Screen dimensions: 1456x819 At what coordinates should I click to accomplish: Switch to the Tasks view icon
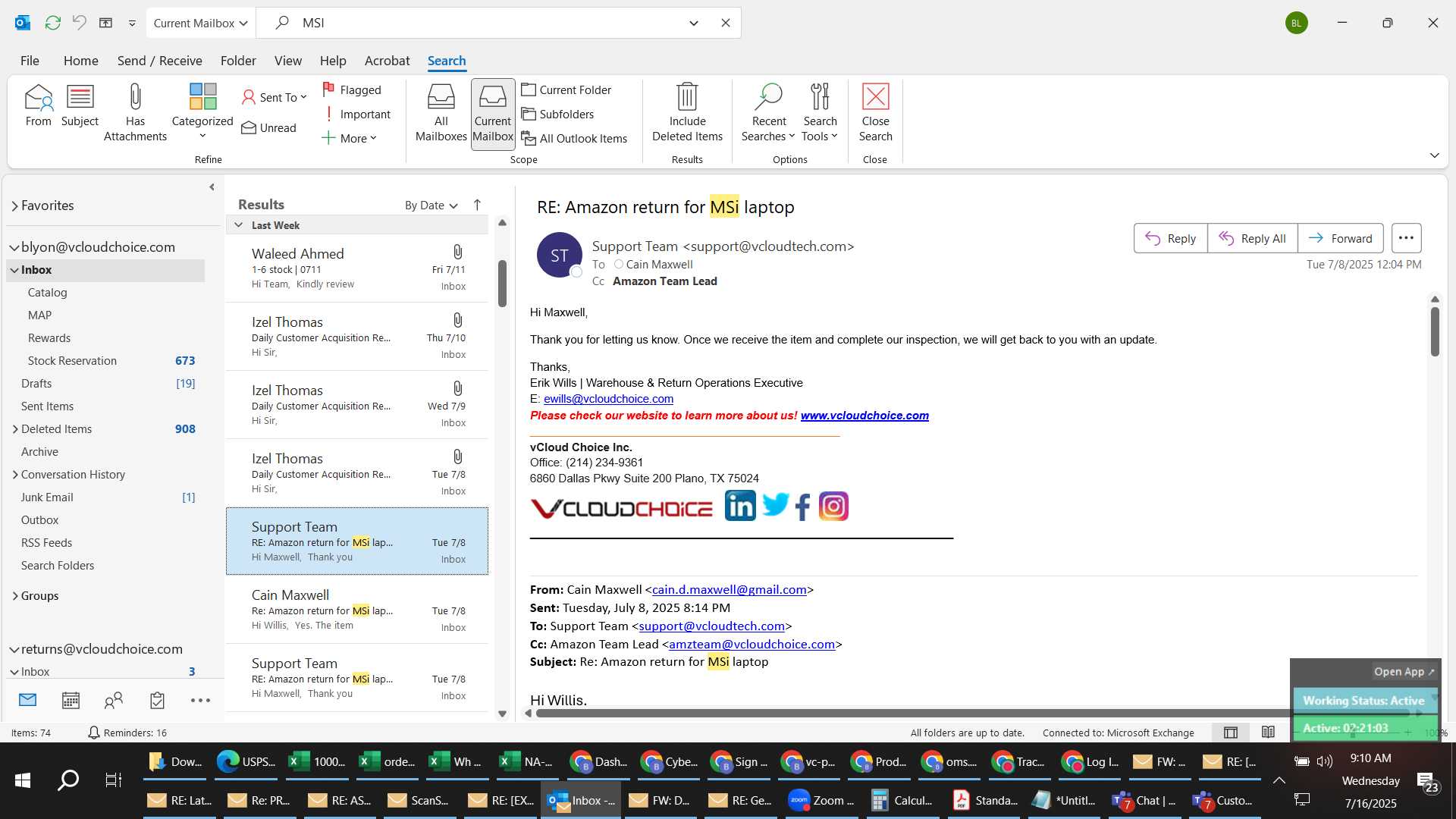157,701
